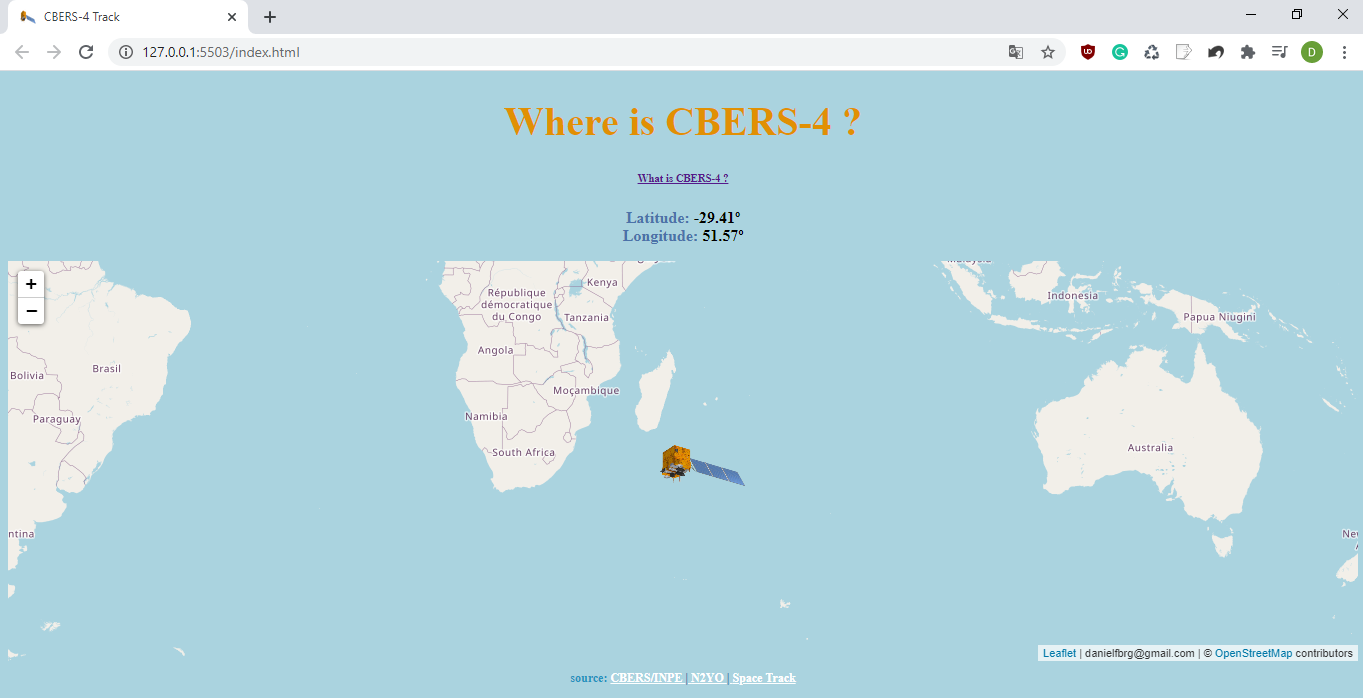Open the N2YO source link
The width and height of the screenshot is (1363, 698).
coord(707,678)
